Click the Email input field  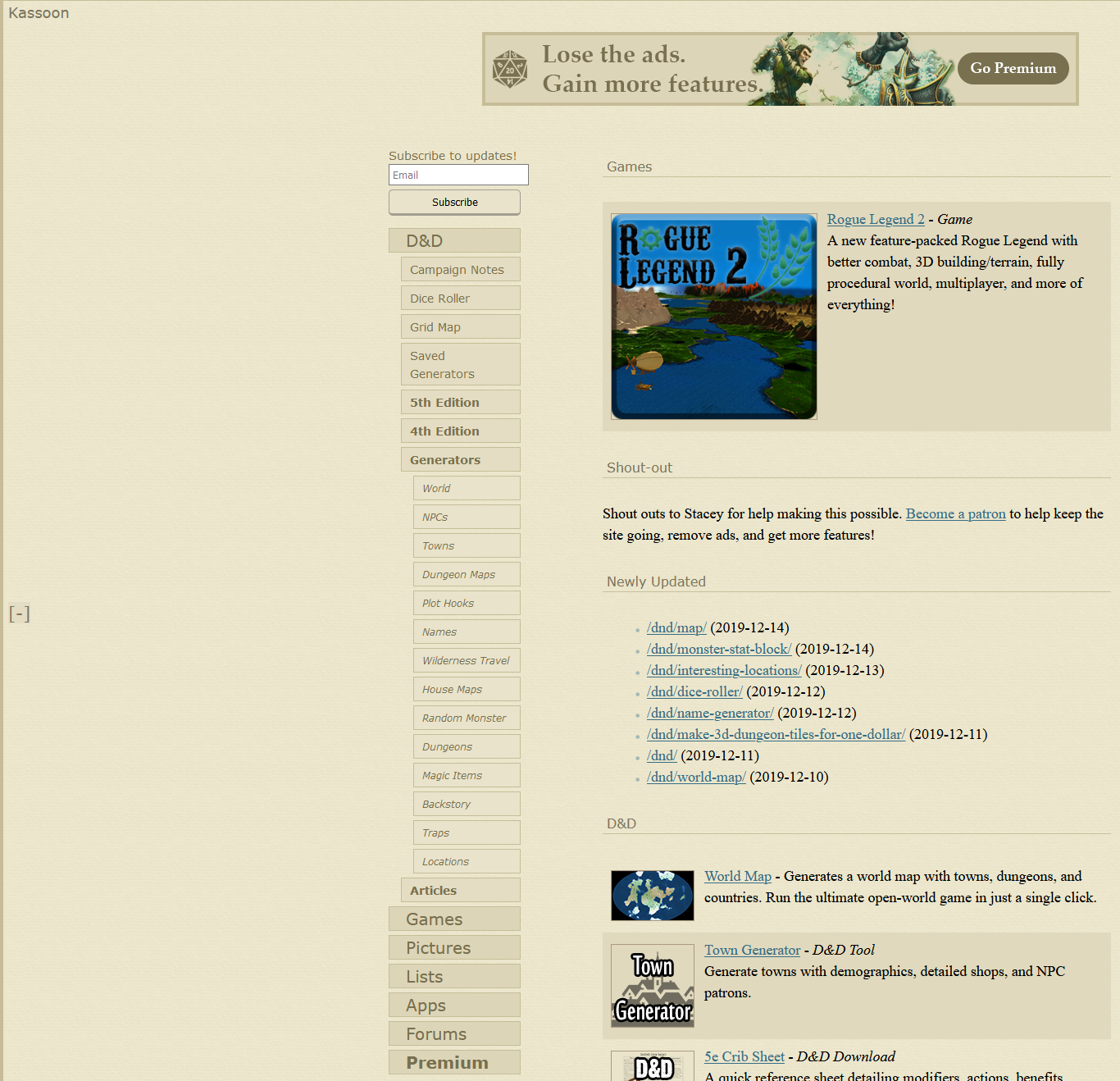click(458, 175)
